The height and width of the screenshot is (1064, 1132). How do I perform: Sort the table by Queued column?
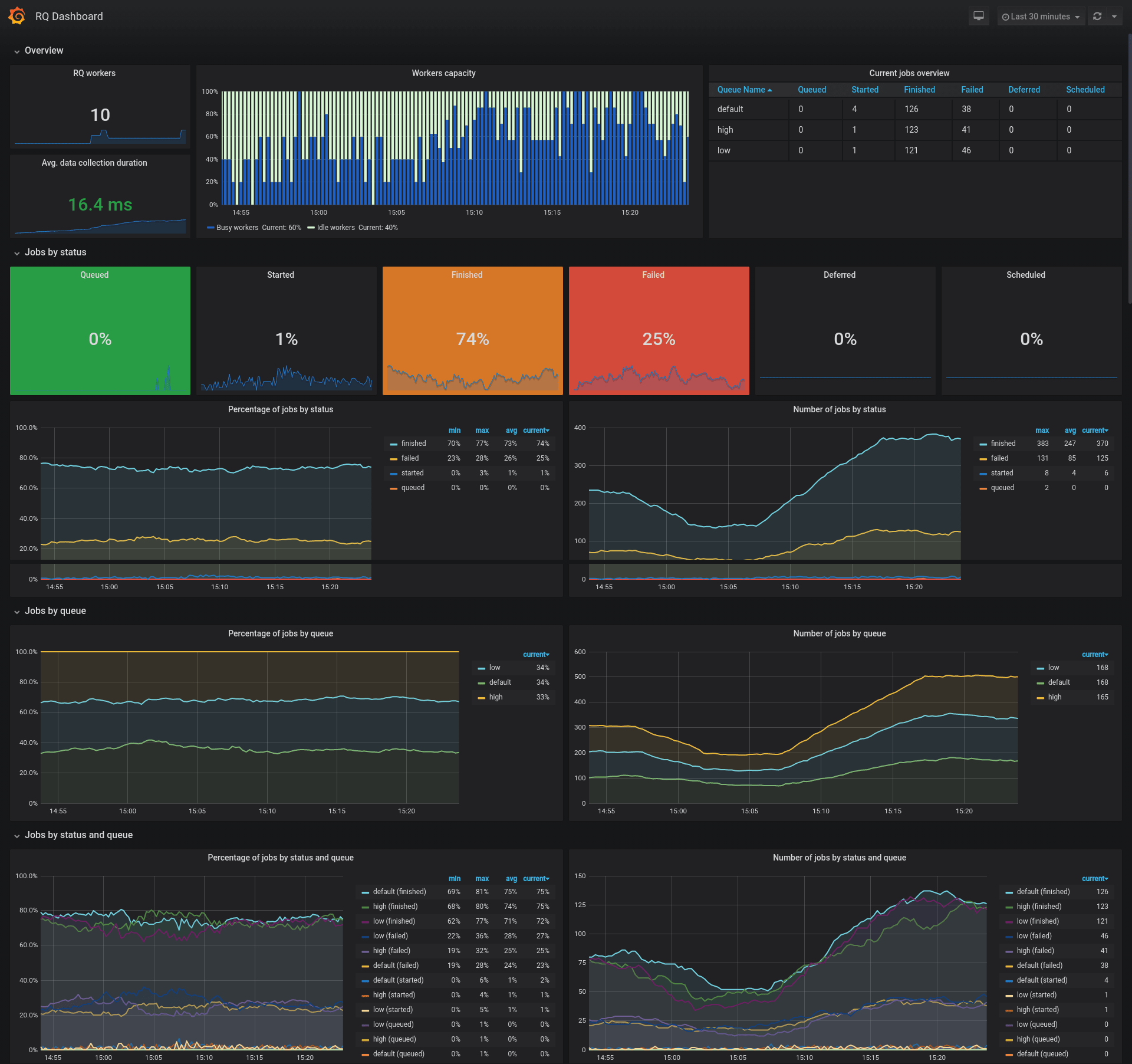(x=812, y=90)
